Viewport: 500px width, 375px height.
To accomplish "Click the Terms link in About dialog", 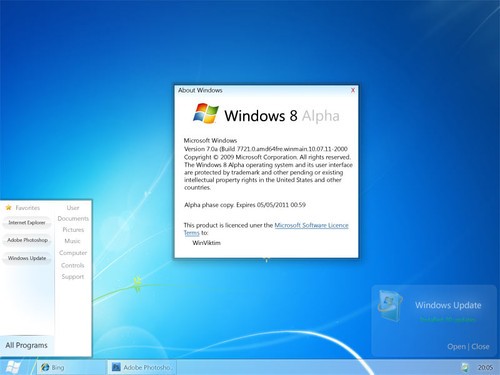I will [192, 233].
